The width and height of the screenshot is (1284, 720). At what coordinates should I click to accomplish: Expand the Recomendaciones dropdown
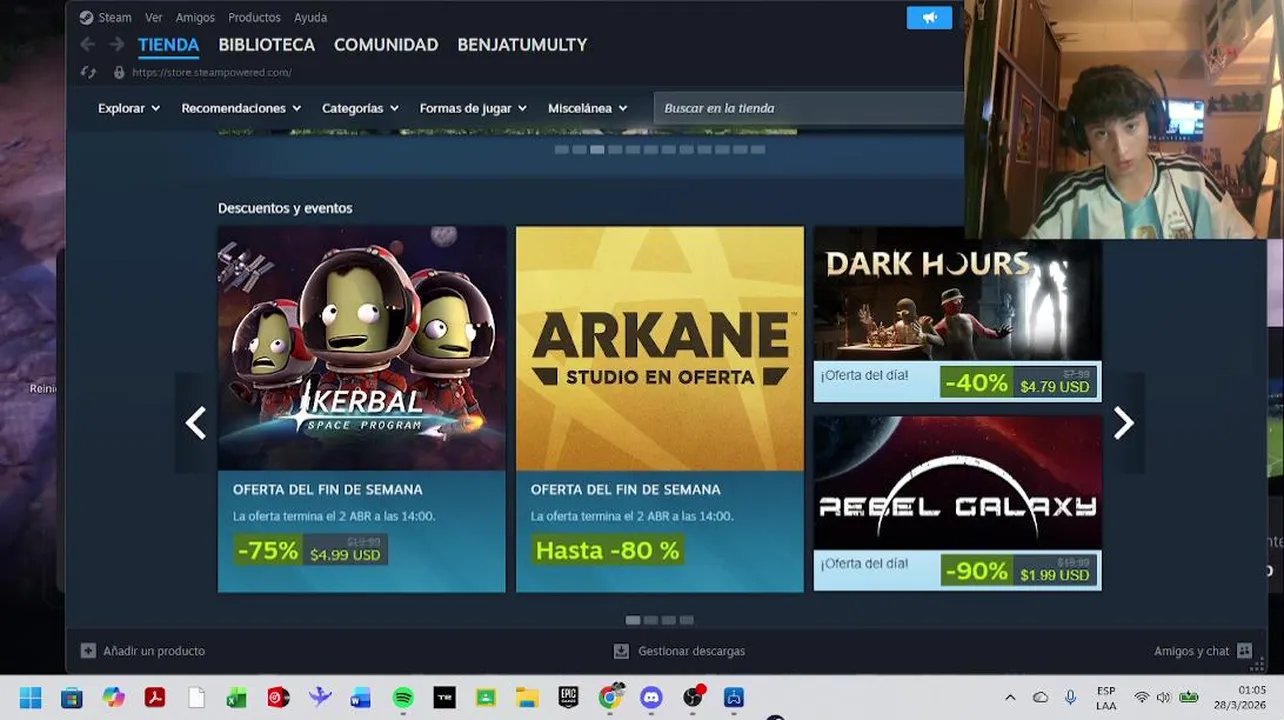241,108
